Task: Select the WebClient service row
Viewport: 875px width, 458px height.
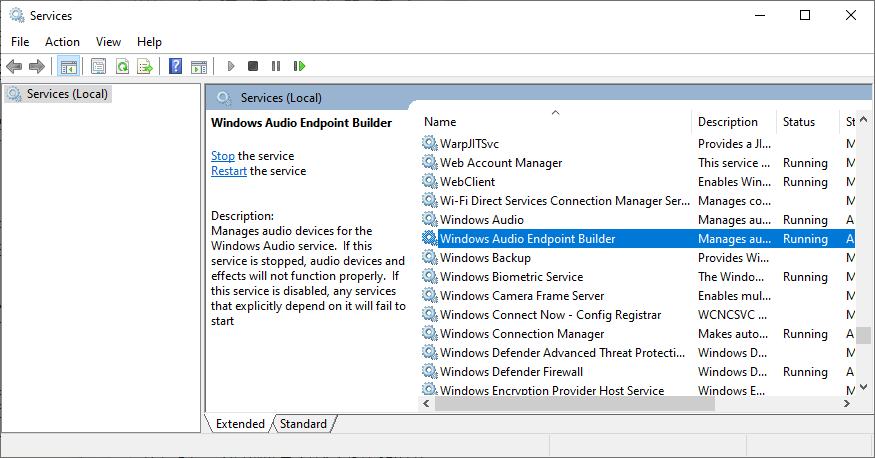Action: (x=638, y=181)
